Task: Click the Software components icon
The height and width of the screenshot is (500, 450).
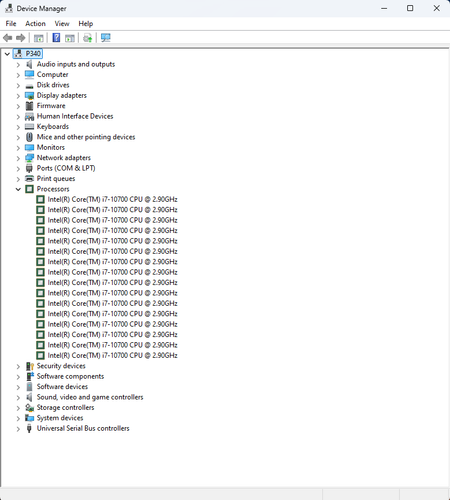Action: [x=30, y=376]
